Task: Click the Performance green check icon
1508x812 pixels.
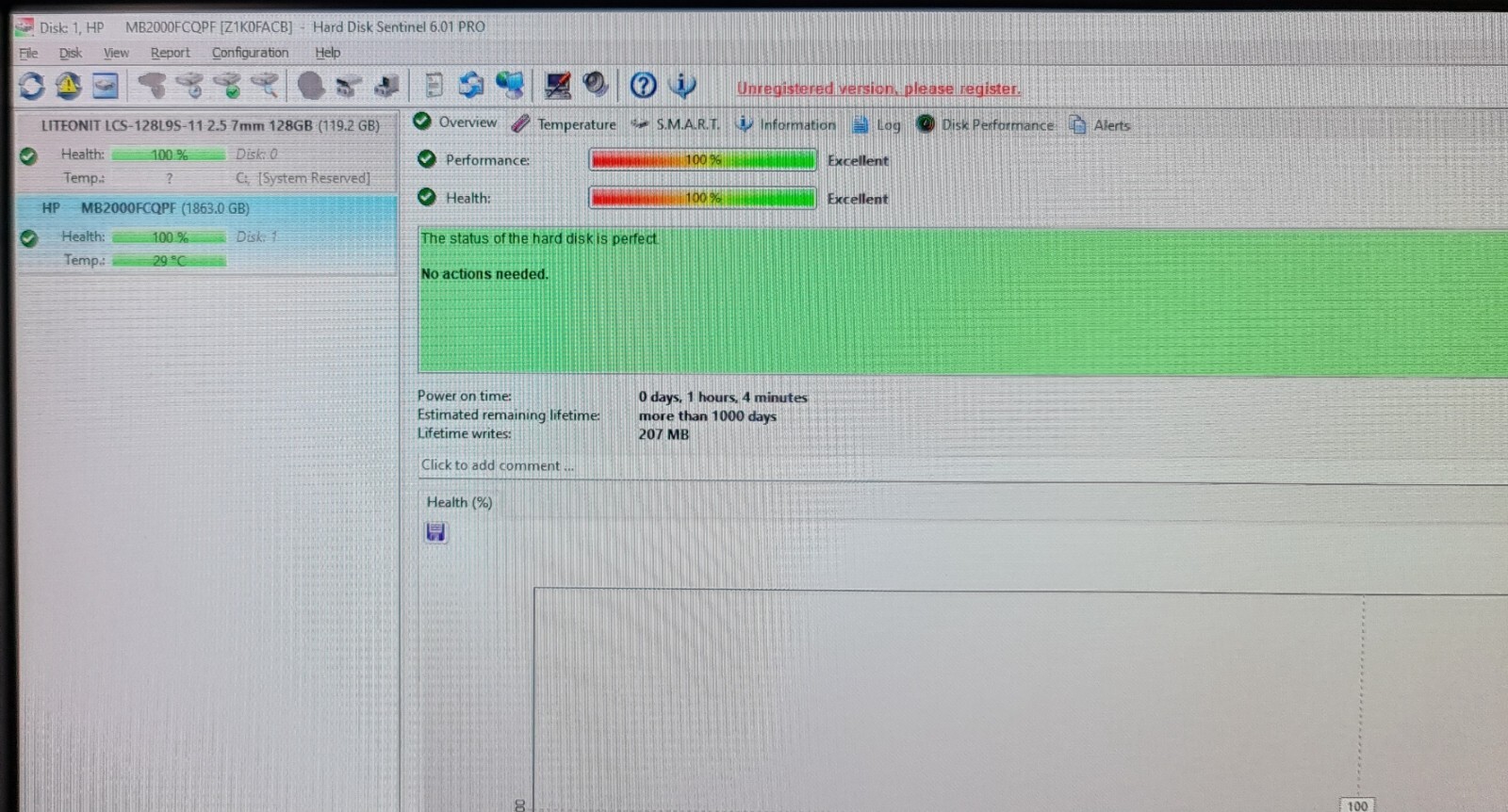Action: click(427, 159)
